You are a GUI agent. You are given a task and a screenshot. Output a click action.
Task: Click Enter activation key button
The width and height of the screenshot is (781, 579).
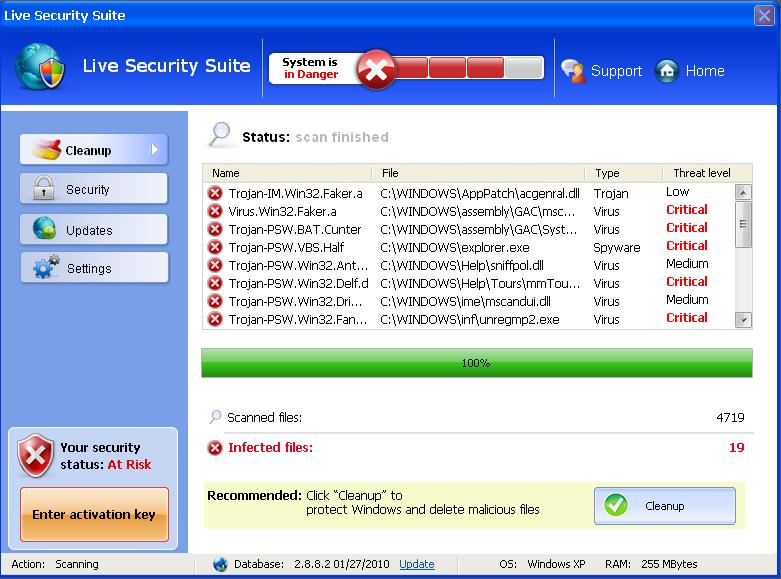94,514
